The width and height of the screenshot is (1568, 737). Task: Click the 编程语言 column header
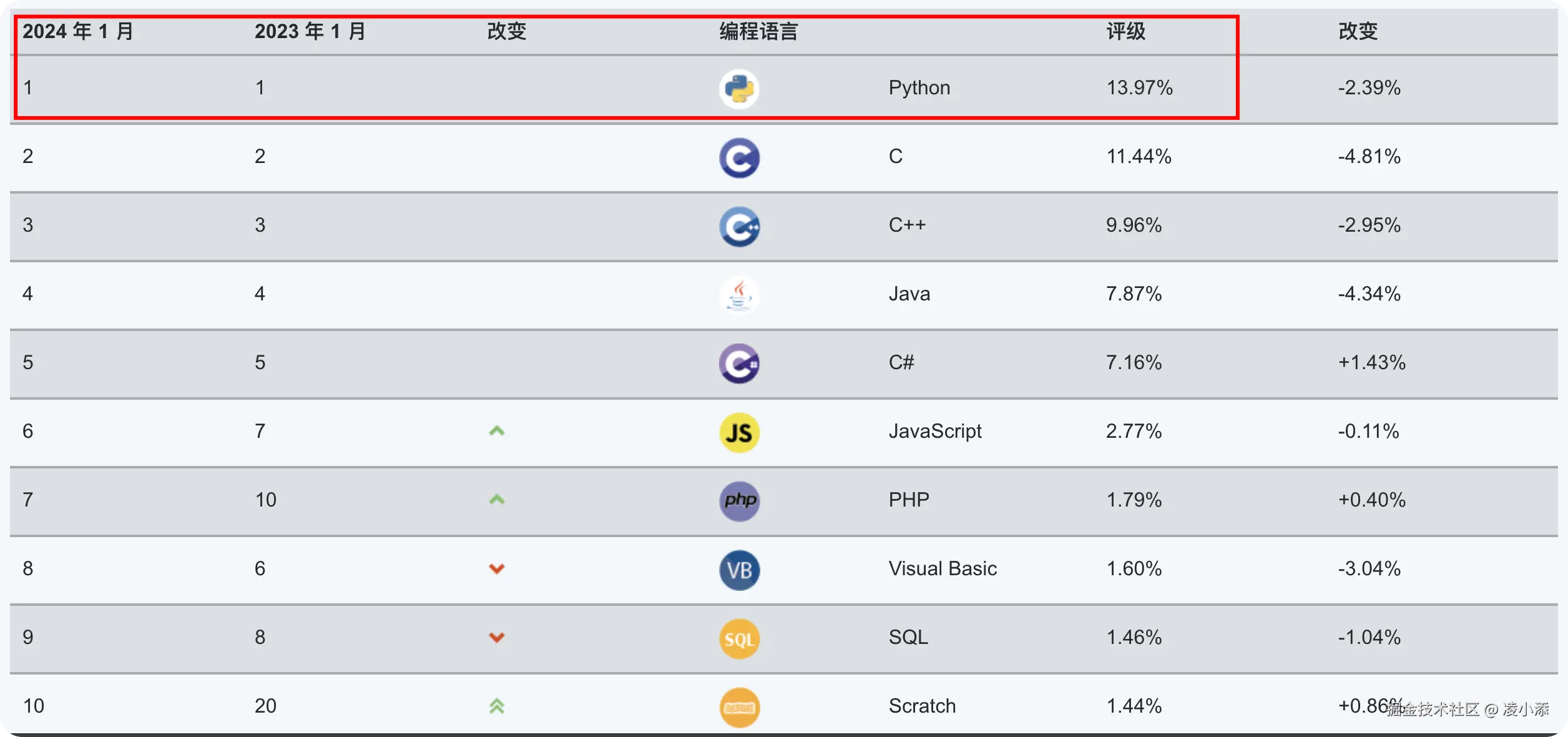758,31
